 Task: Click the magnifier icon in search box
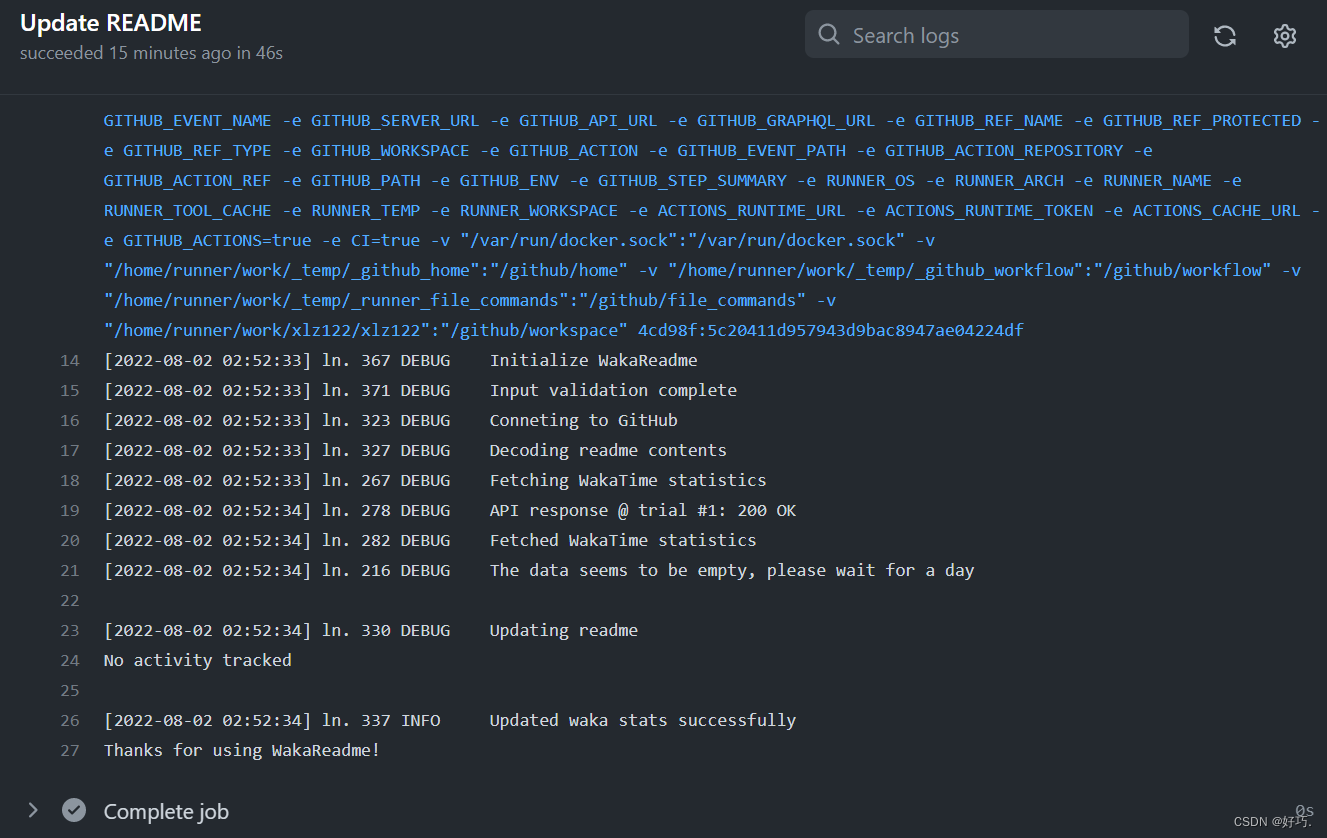[x=829, y=35]
